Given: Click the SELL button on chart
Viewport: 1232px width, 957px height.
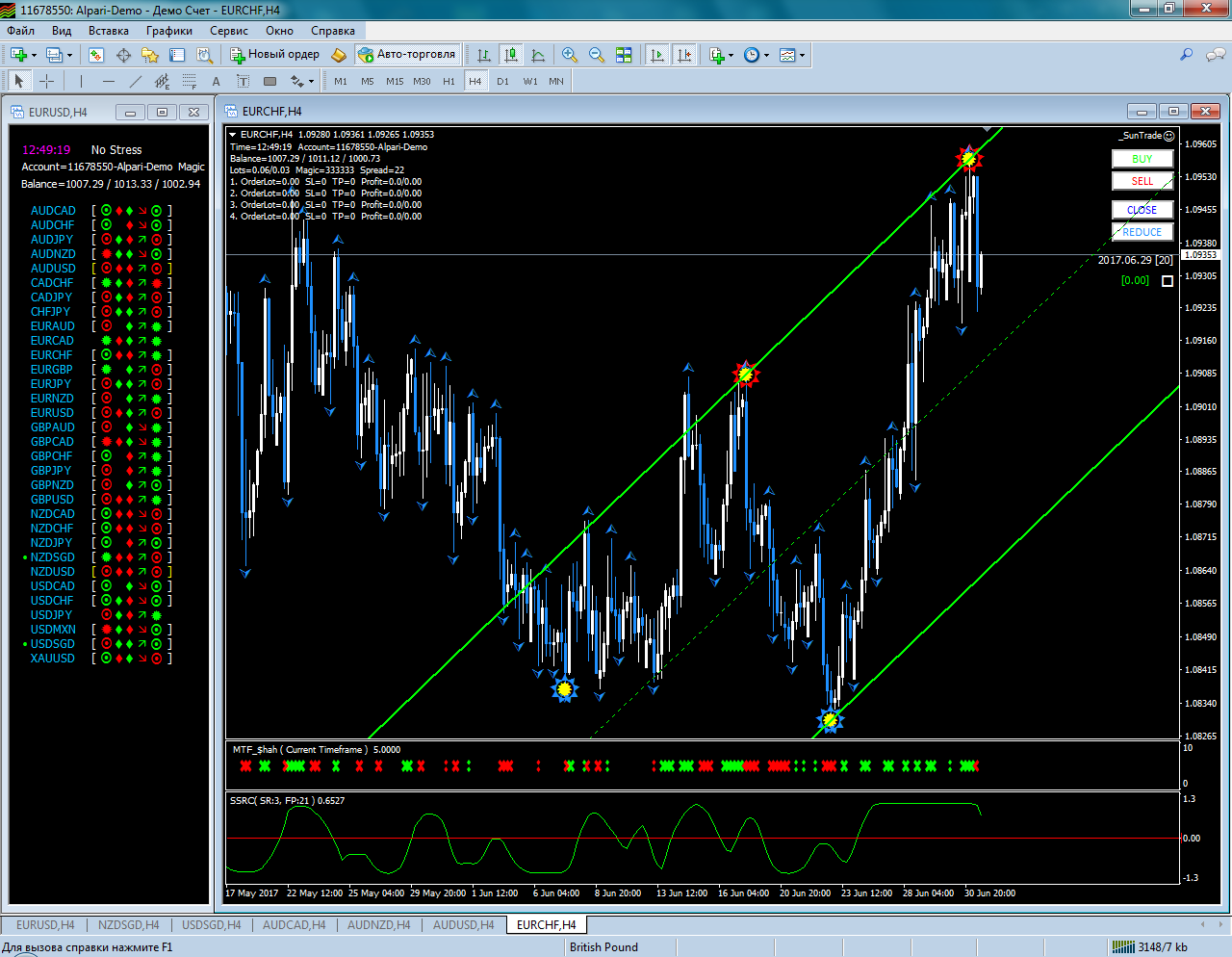Looking at the screenshot, I should coord(1142,181).
